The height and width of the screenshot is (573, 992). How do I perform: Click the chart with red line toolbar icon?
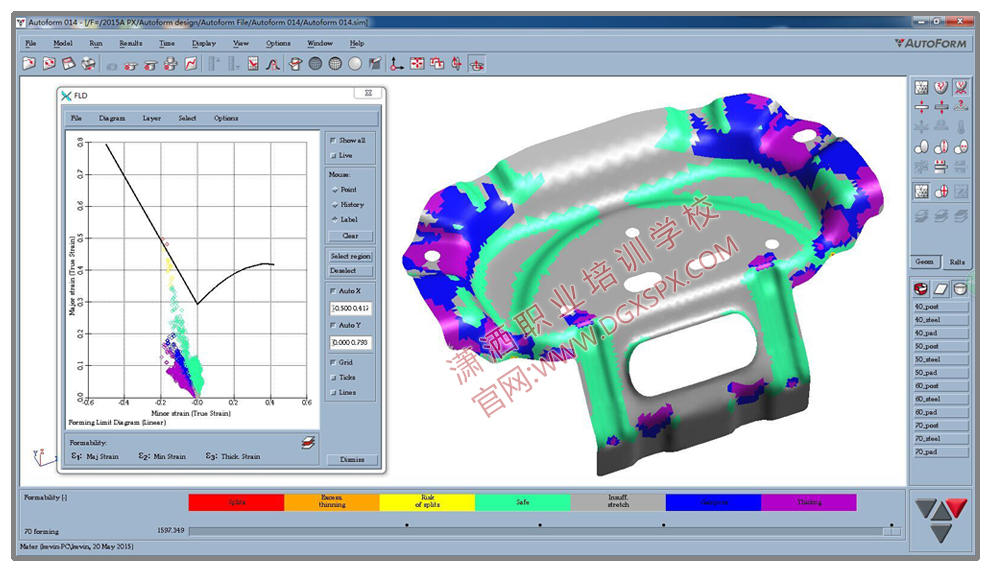coord(253,63)
